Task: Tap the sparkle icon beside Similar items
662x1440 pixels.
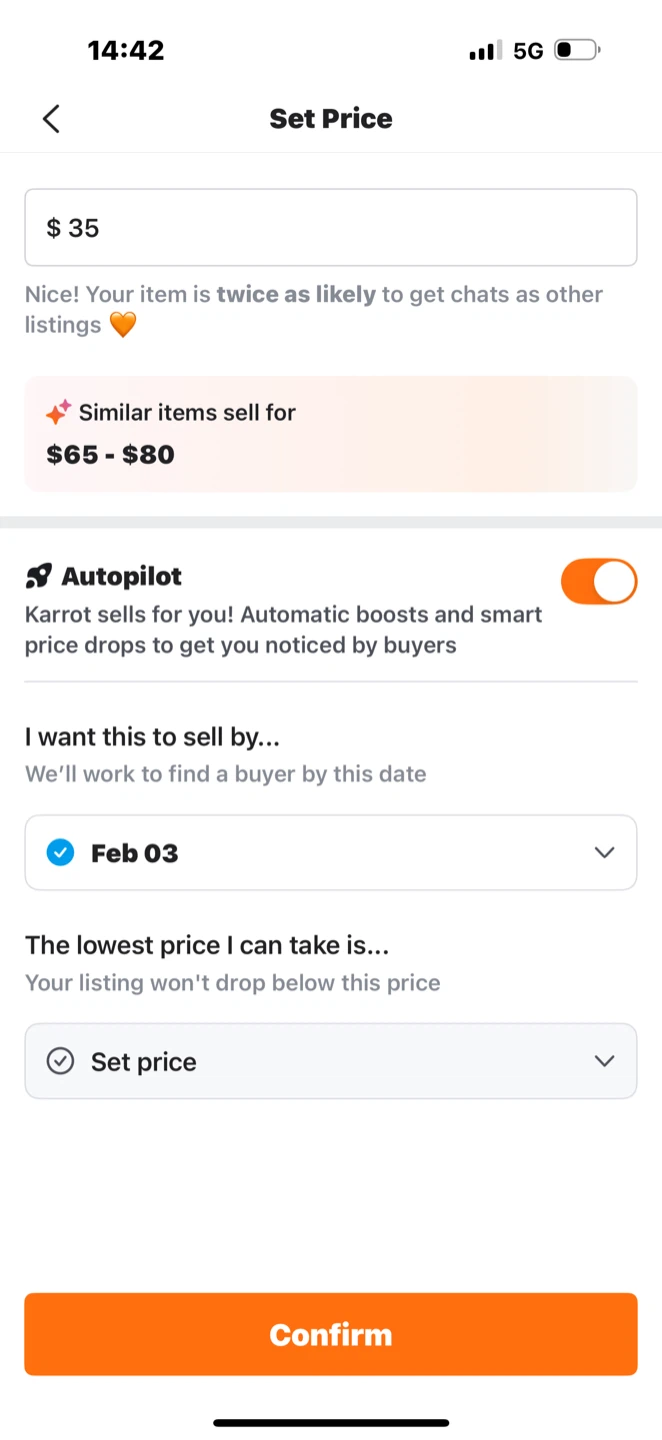Action: [x=58, y=412]
